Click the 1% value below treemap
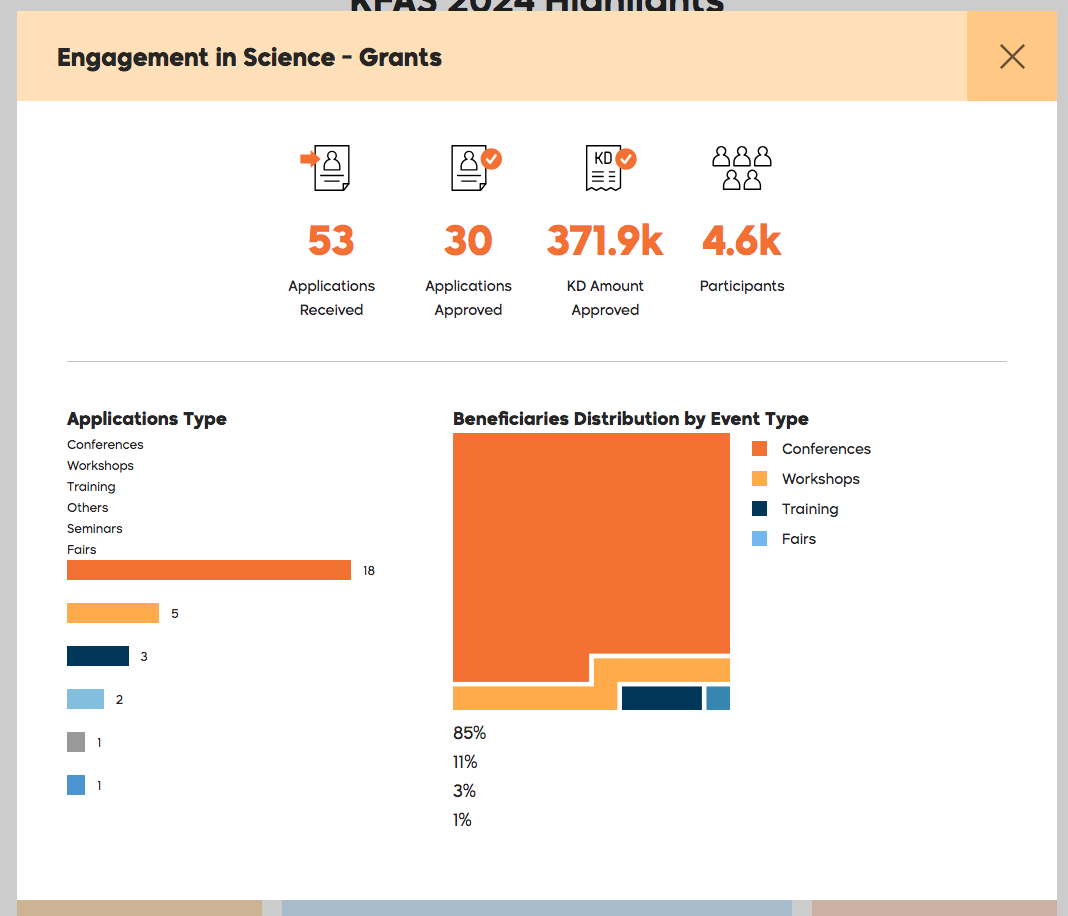Screen dimensions: 1068x916 tap(462, 820)
